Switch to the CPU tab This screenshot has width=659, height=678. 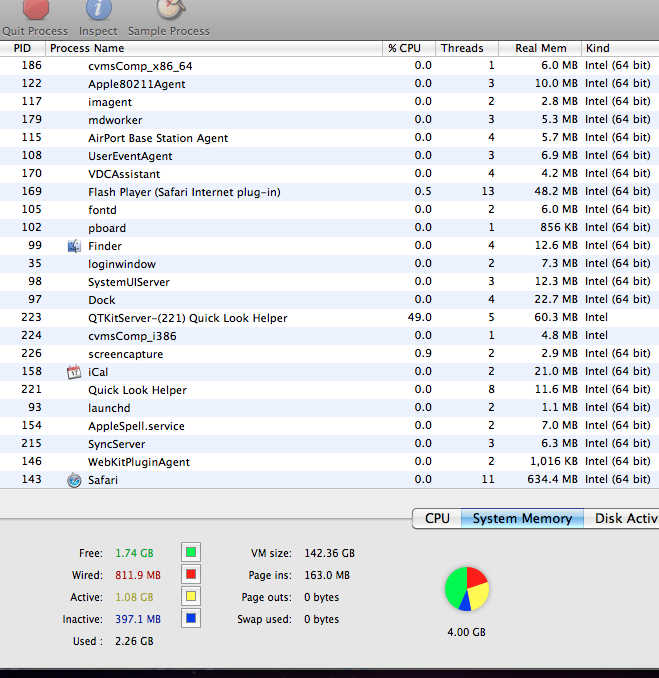pyautogui.click(x=437, y=518)
